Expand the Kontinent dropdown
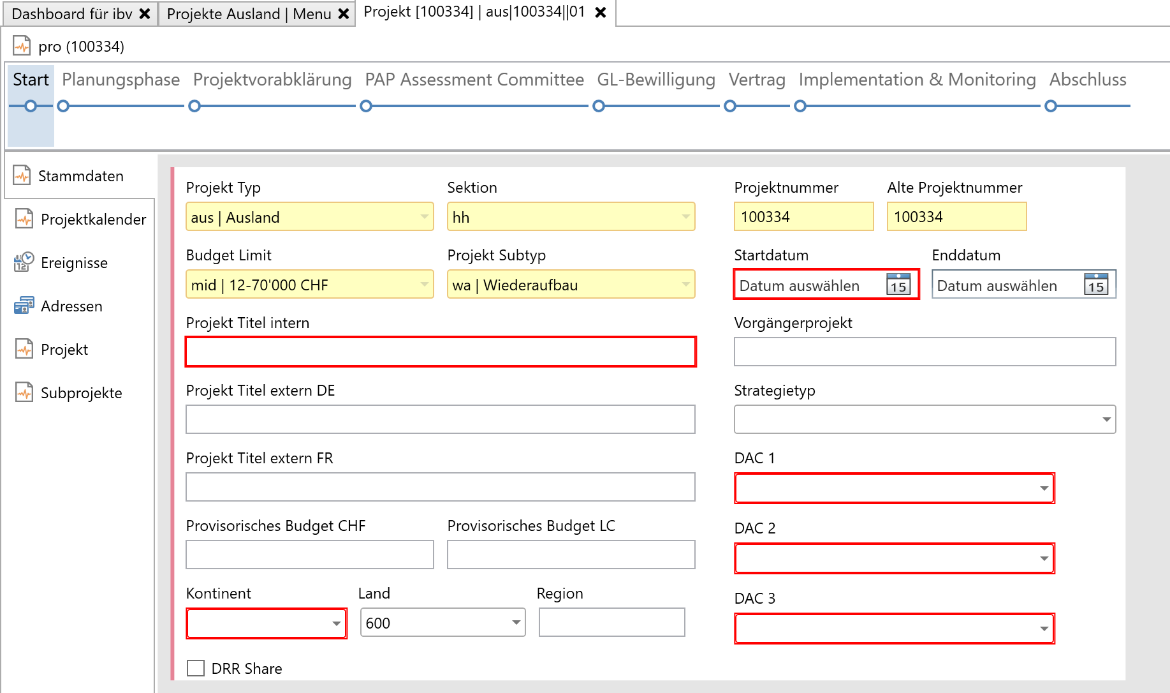Image resolution: width=1170 pixels, height=693 pixels. 336,624
